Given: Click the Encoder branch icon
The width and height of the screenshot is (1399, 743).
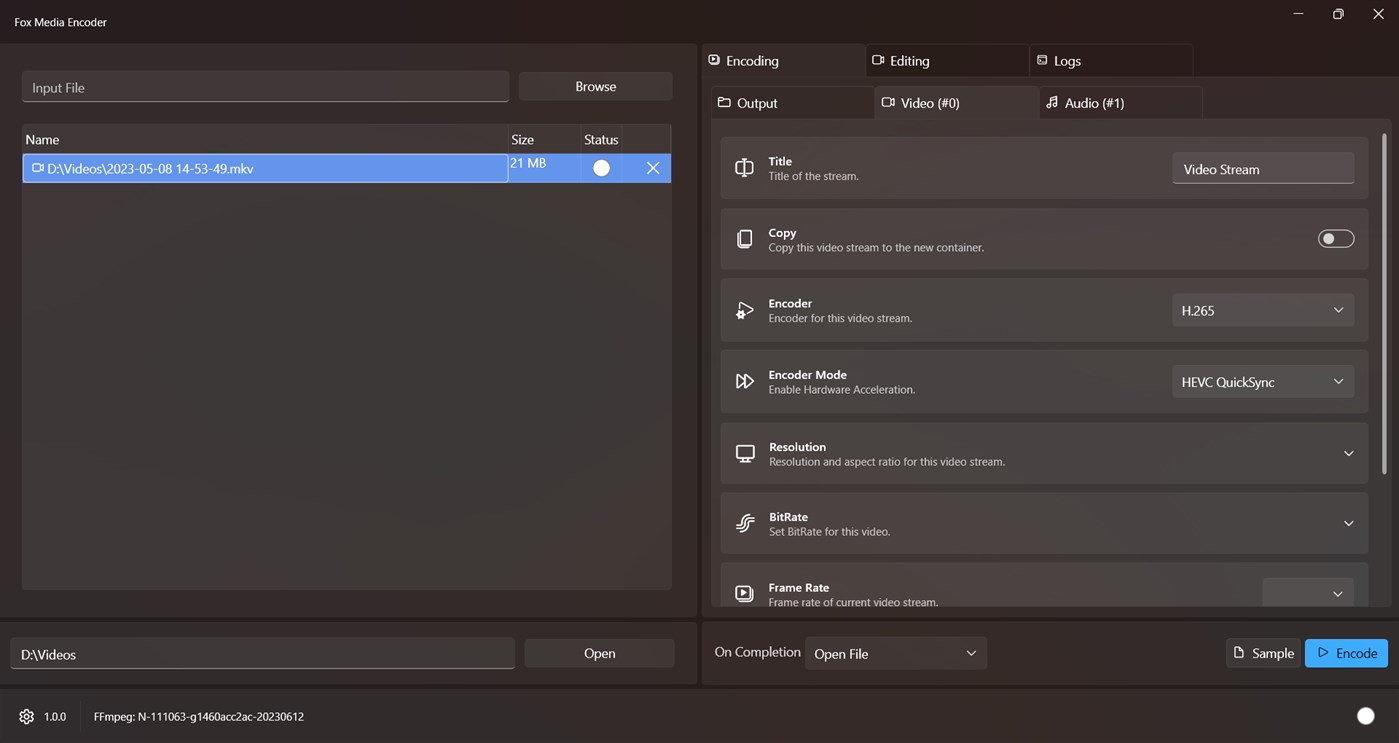Looking at the screenshot, I should point(744,310).
